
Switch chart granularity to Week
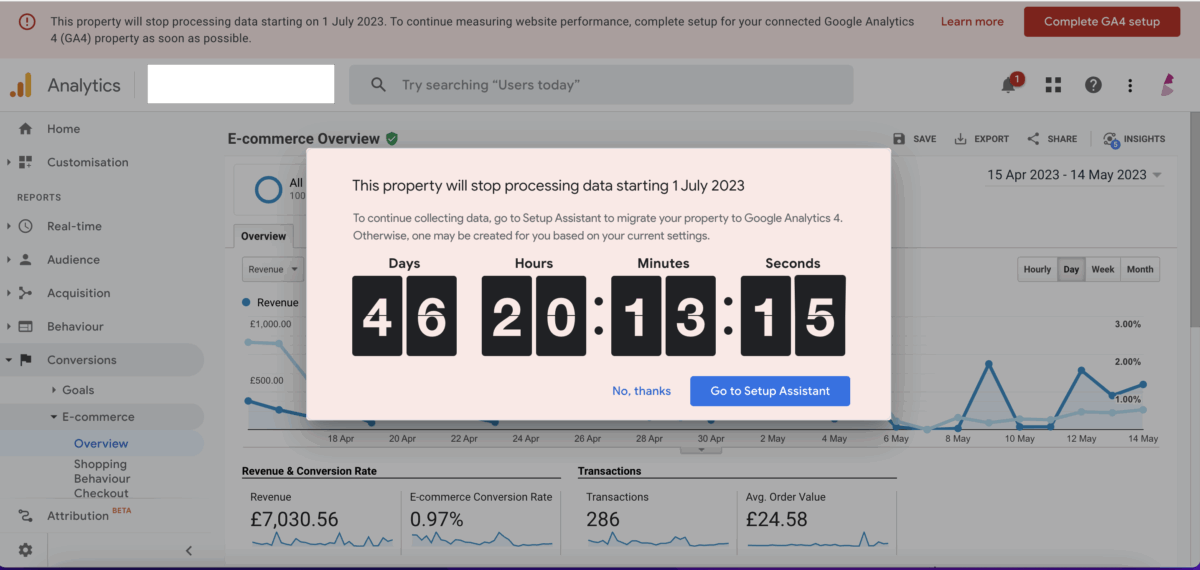1103,269
